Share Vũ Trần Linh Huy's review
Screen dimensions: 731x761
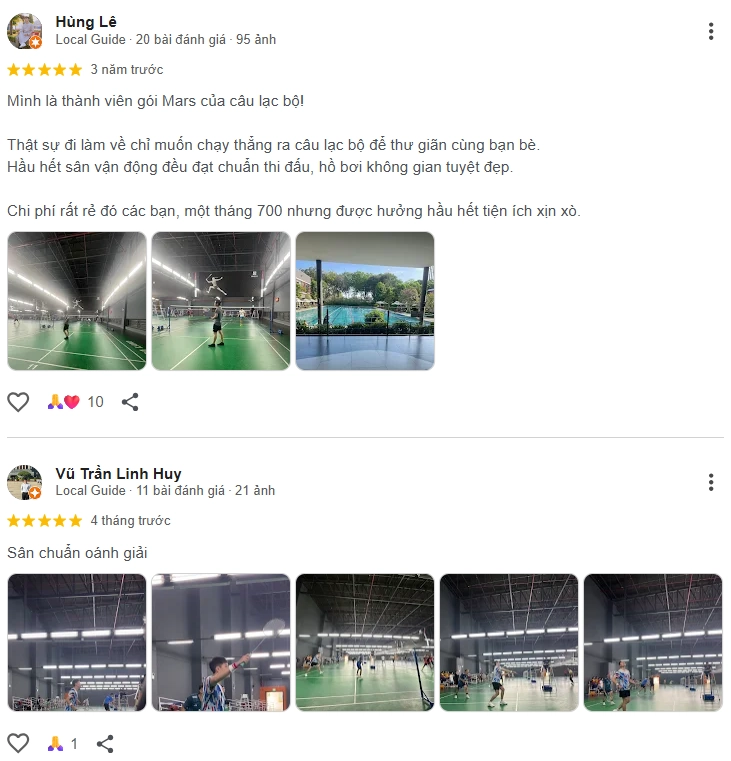[x=105, y=743]
